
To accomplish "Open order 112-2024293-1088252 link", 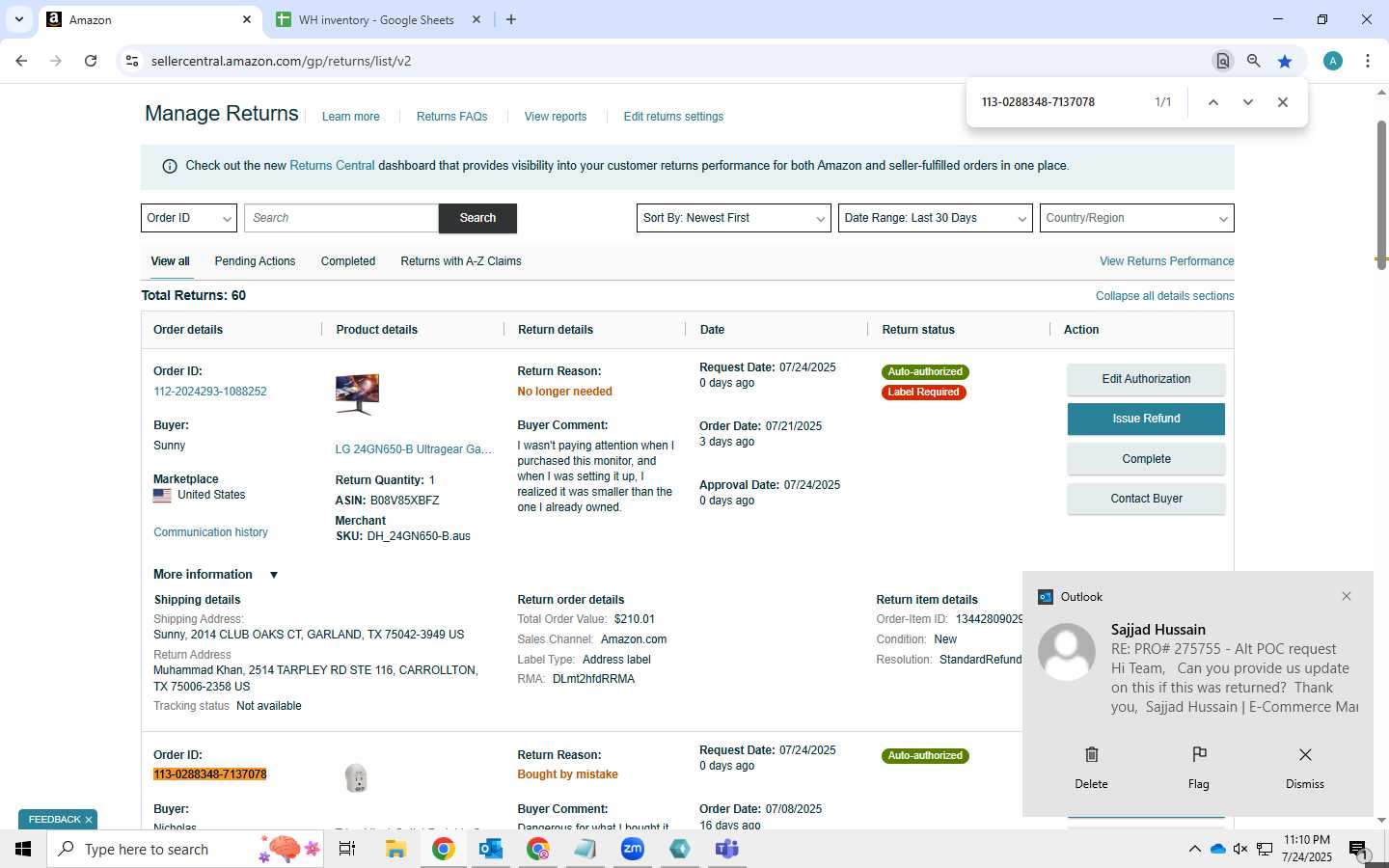I will (x=210, y=392).
